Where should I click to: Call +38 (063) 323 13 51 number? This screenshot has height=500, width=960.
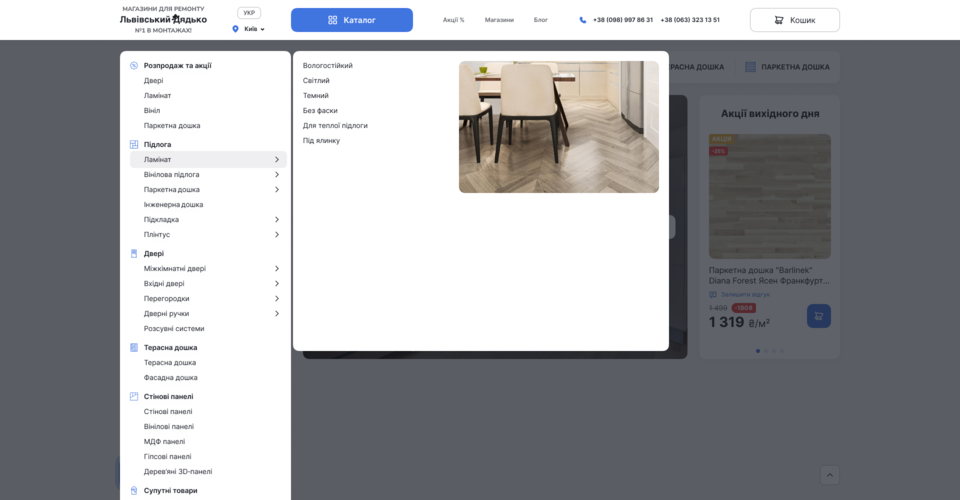690,20
